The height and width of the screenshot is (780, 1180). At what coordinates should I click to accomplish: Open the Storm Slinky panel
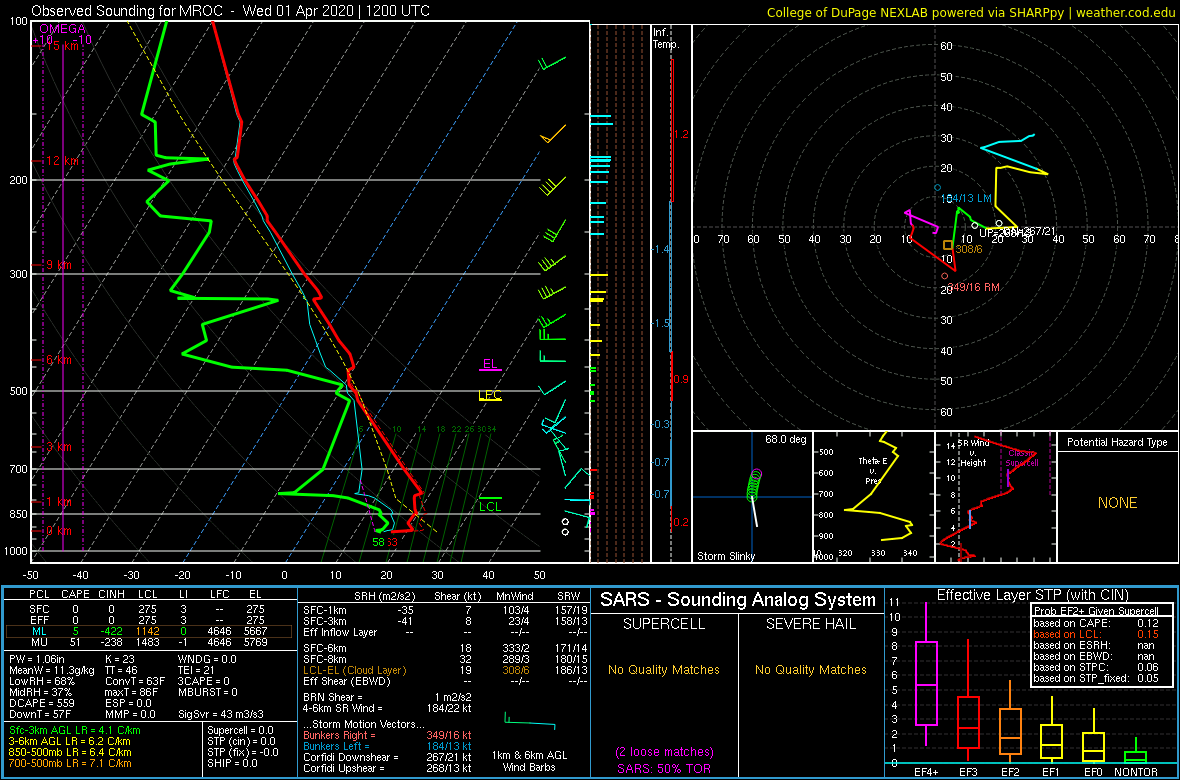[752, 497]
